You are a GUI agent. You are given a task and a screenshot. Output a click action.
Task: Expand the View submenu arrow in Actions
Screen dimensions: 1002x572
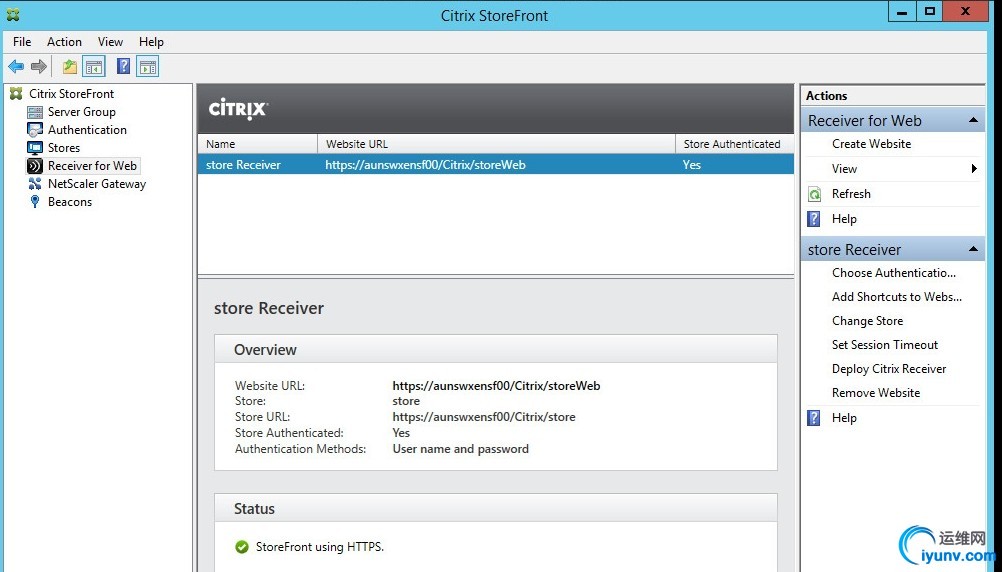(974, 169)
